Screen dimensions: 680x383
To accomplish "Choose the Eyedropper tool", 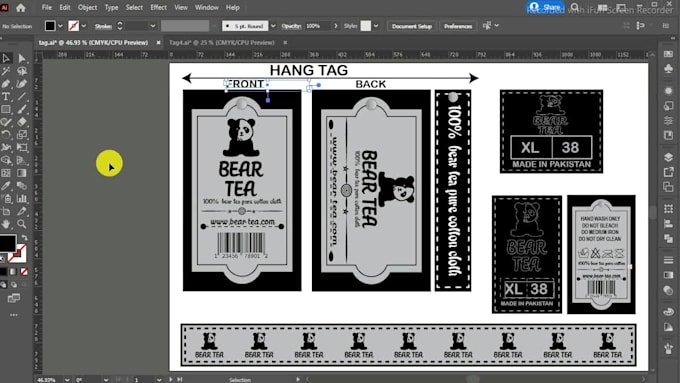I will point(6,186).
